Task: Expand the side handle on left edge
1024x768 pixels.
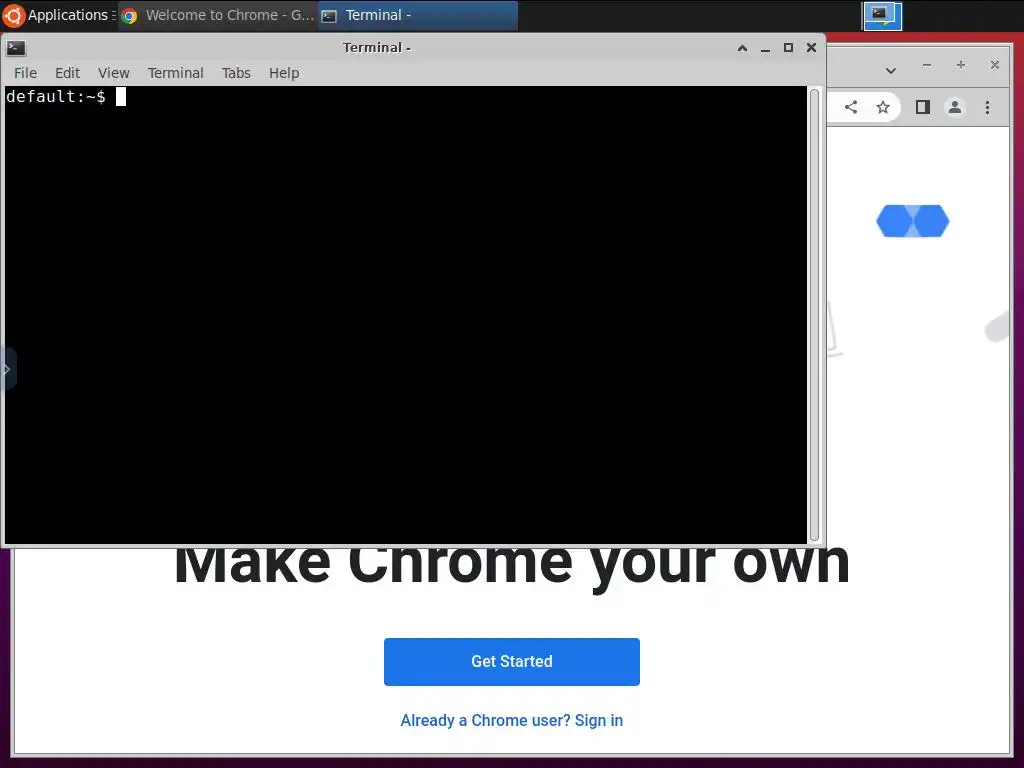Action: [7, 370]
